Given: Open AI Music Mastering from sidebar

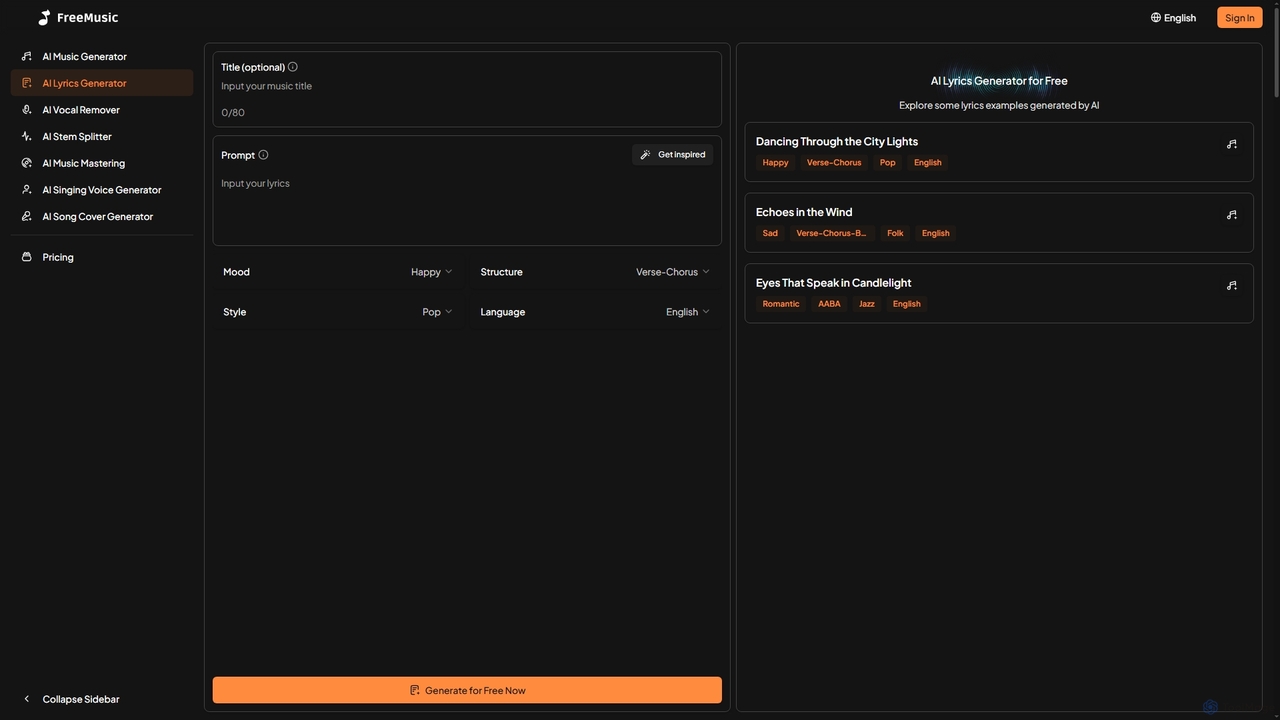Looking at the screenshot, I should [102, 163].
